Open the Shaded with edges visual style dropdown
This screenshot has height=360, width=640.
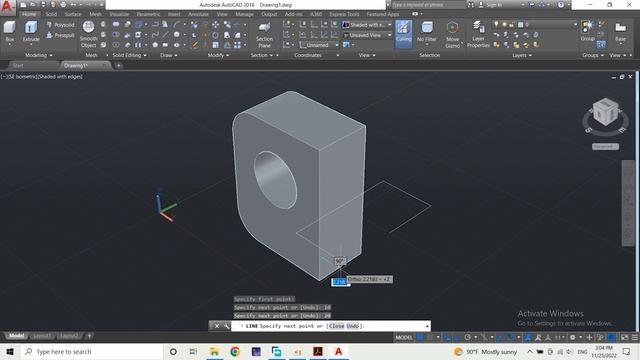coord(367,25)
